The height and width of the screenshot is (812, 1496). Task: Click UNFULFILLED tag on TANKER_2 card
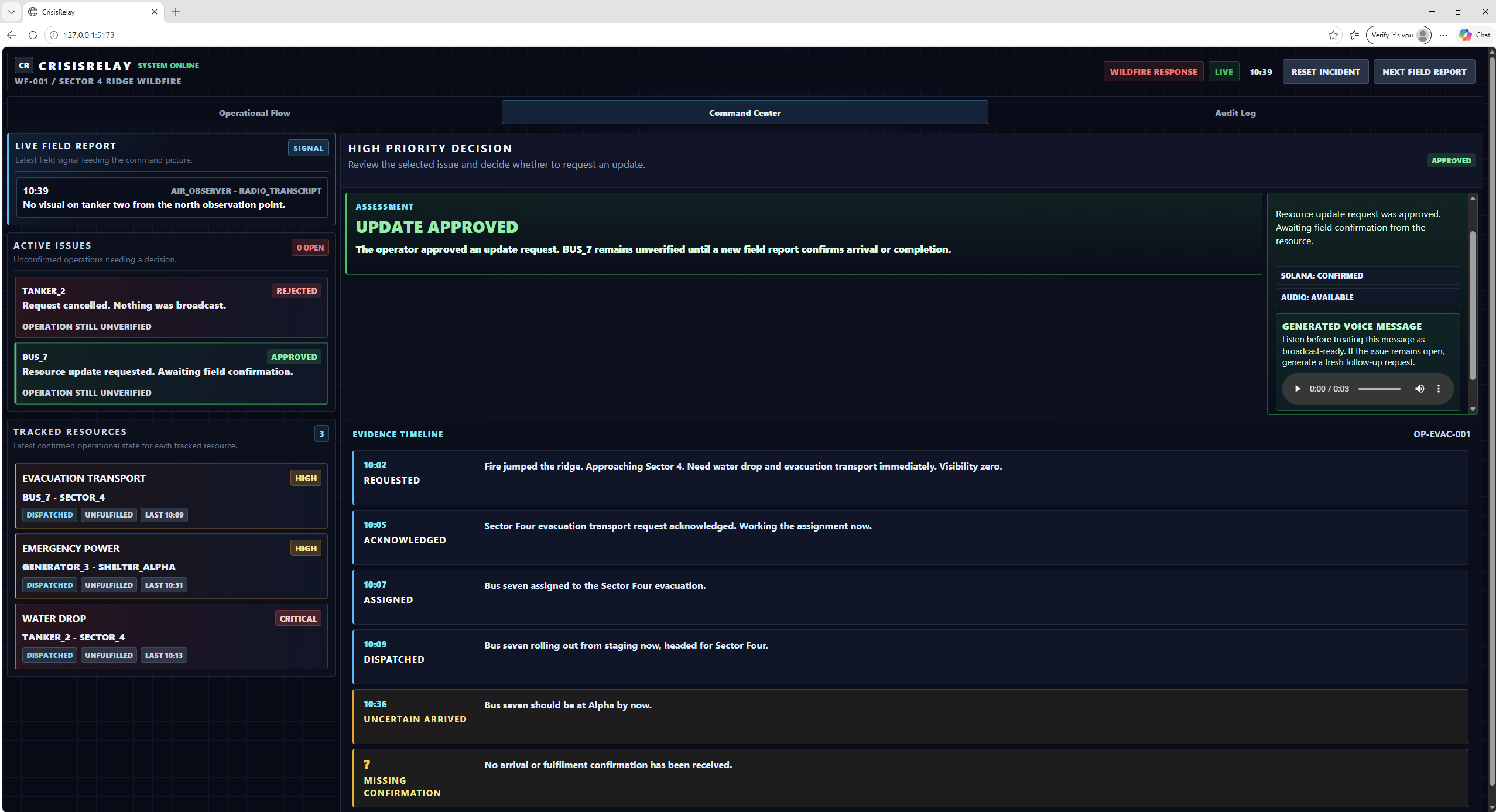[x=109, y=655]
